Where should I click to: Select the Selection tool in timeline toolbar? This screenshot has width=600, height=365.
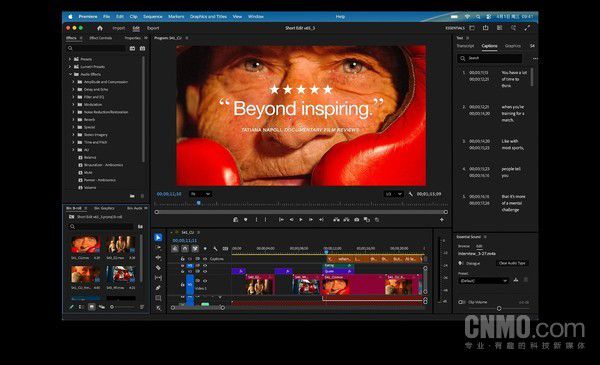tap(158, 238)
